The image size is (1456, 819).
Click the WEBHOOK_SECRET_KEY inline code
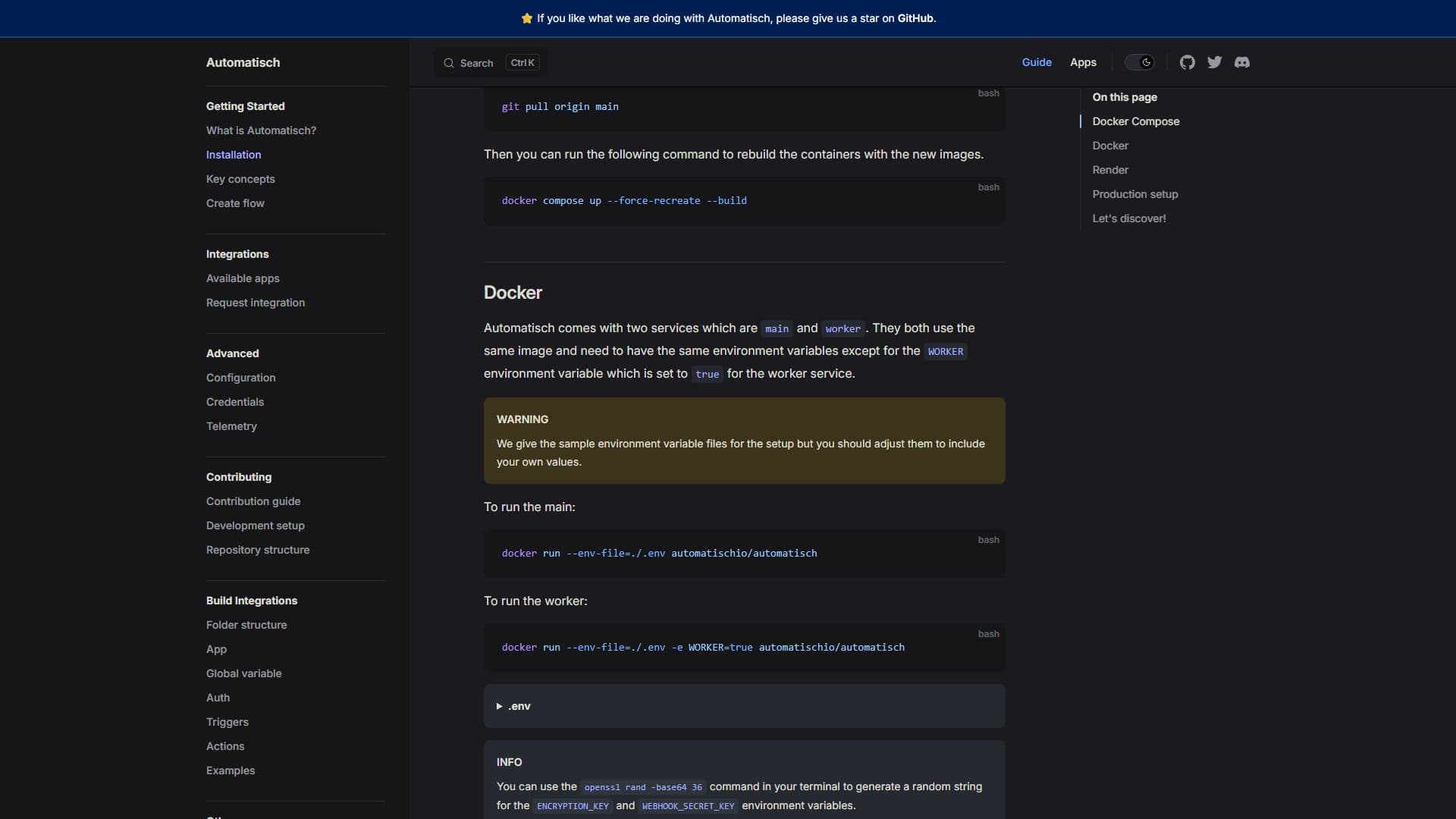[688, 806]
